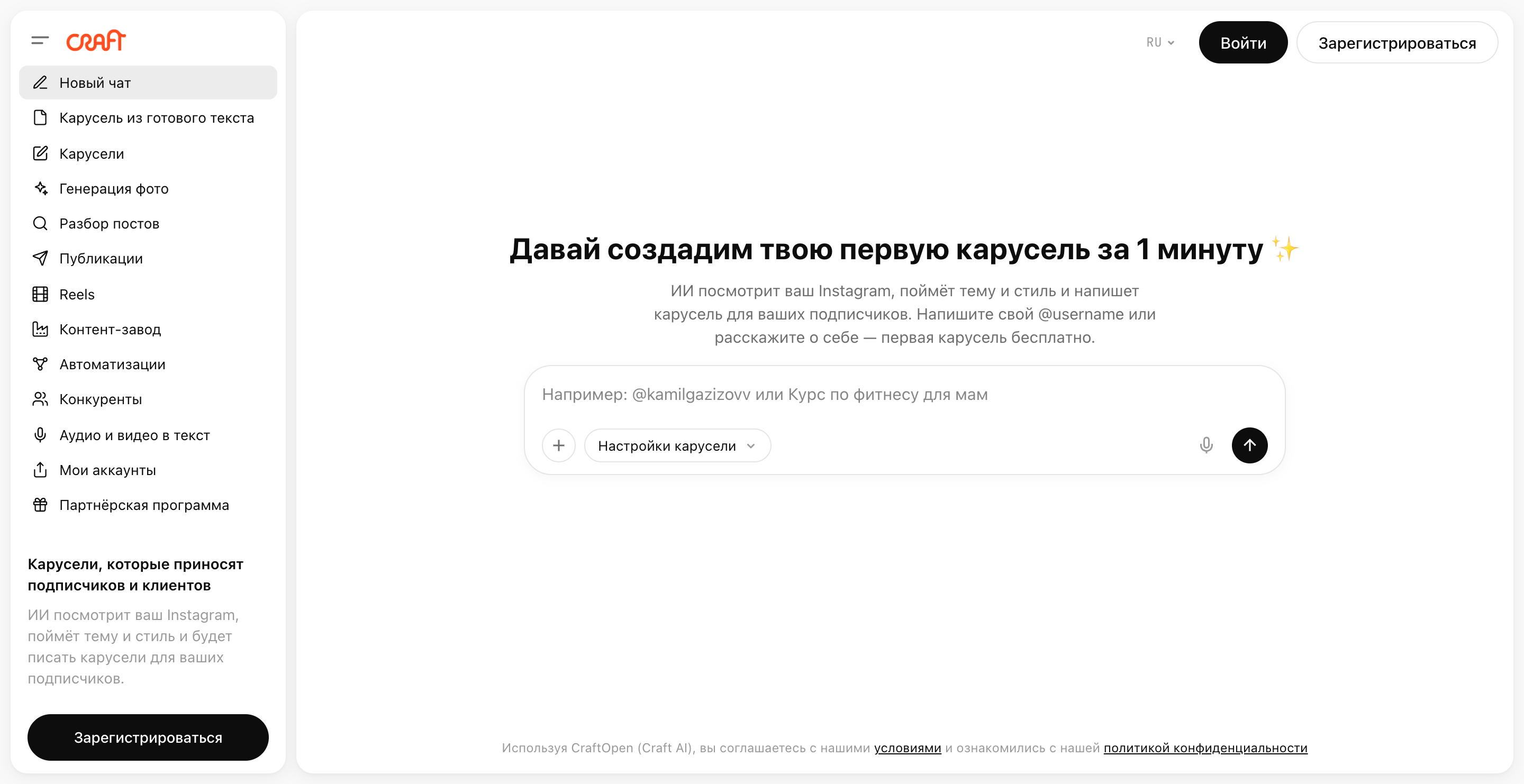Open the Карусели label

coord(92,154)
